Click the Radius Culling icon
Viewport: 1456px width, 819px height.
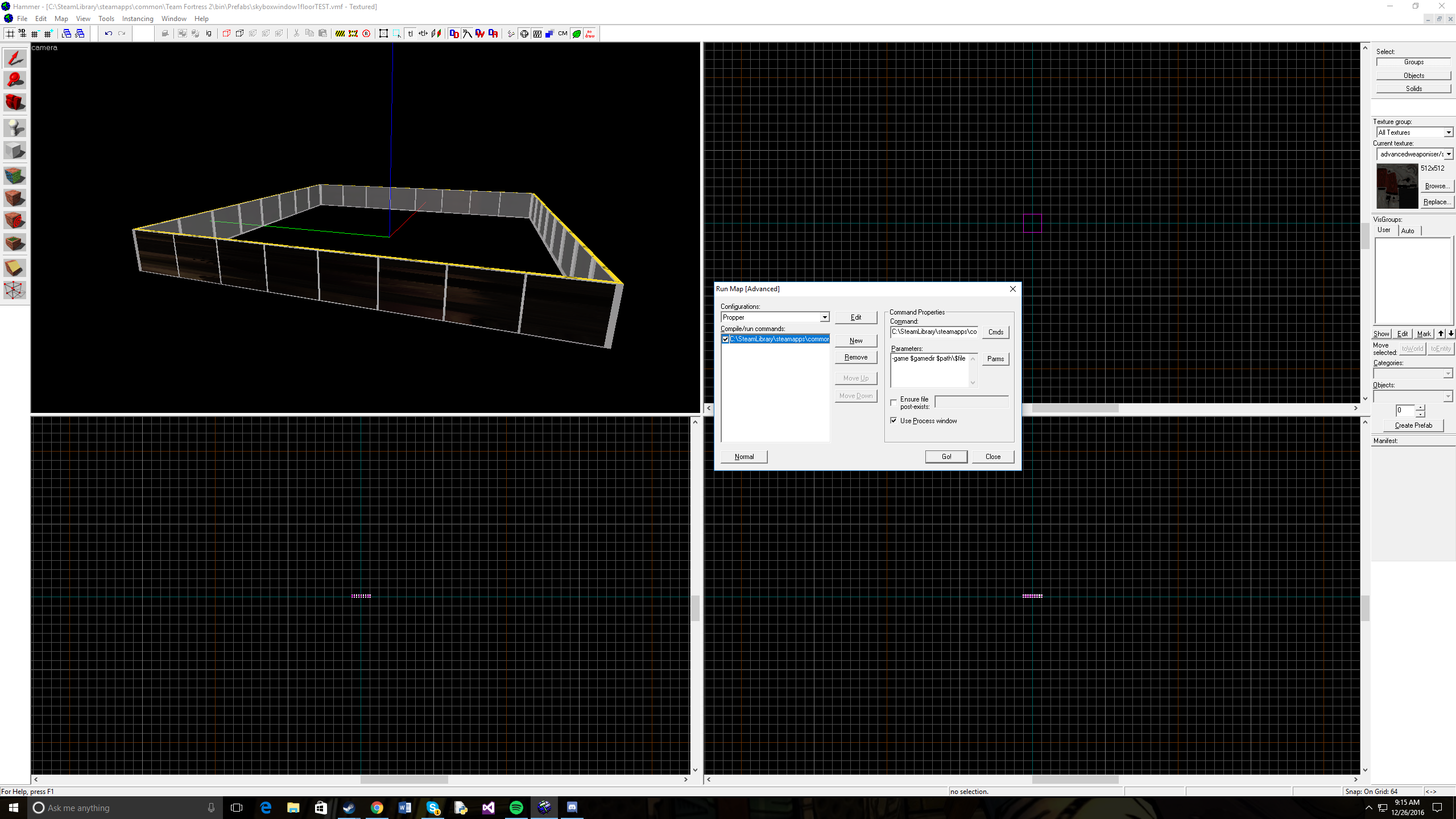click(x=366, y=34)
